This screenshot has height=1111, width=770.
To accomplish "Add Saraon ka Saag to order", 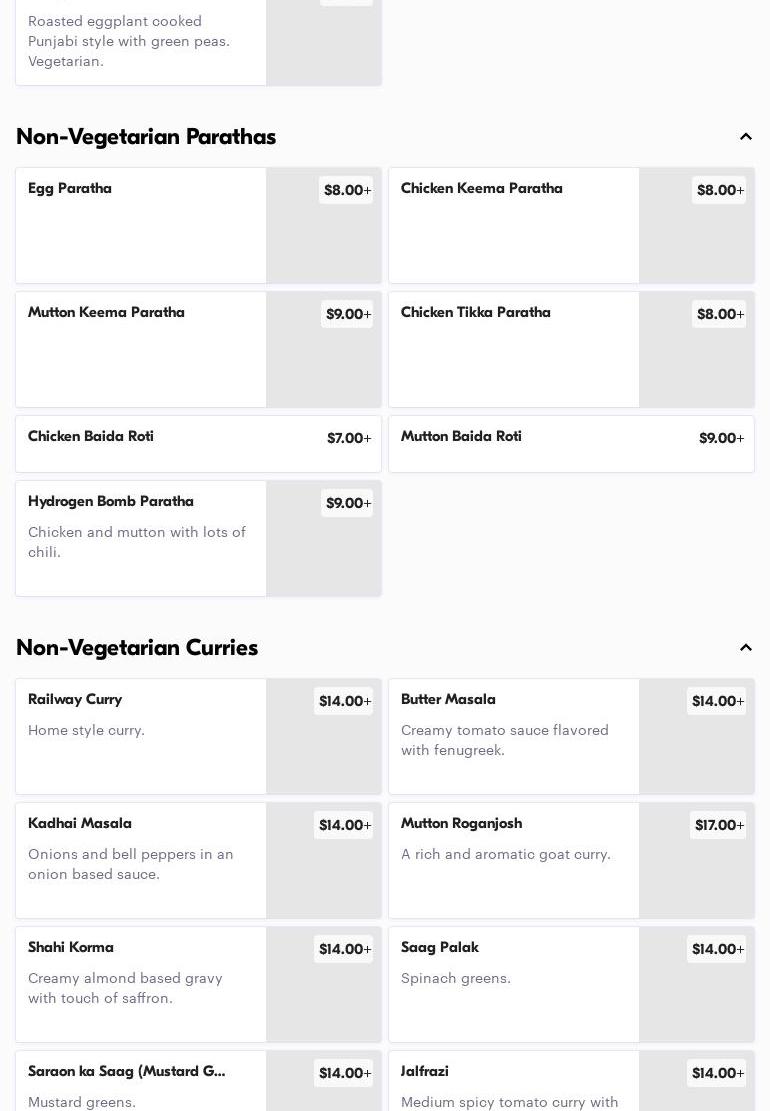I will pos(343,1073).
